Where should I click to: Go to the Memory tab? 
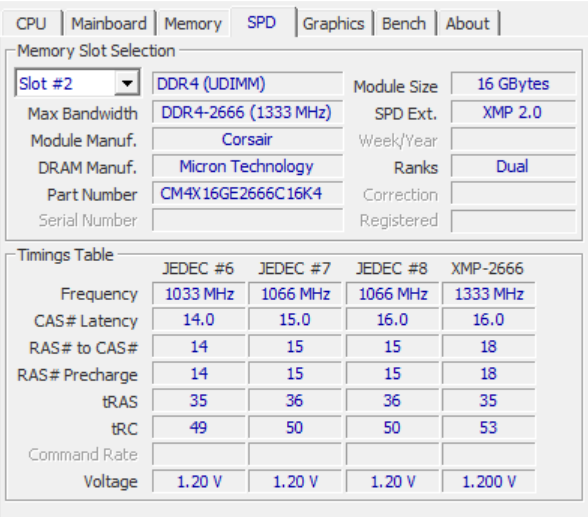tap(193, 24)
